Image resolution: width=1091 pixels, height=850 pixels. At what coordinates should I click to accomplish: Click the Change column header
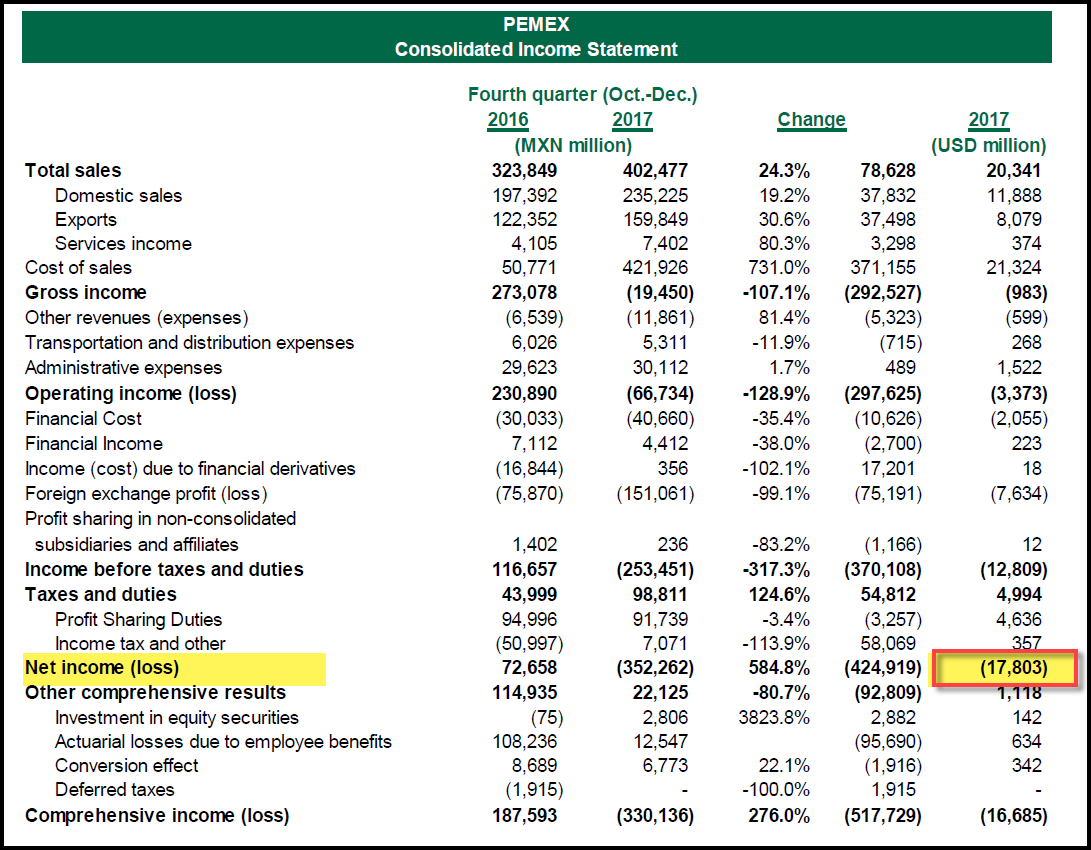(x=811, y=120)
